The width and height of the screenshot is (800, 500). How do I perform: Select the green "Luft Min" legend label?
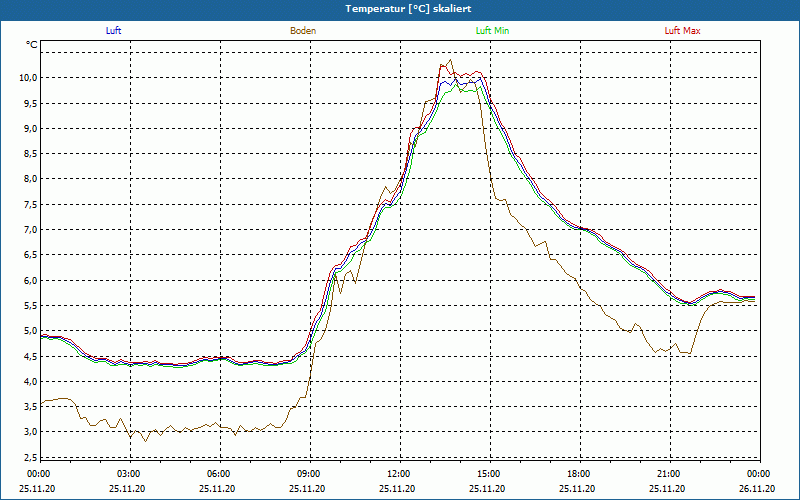pyautogui.click(x=492, y=31)
